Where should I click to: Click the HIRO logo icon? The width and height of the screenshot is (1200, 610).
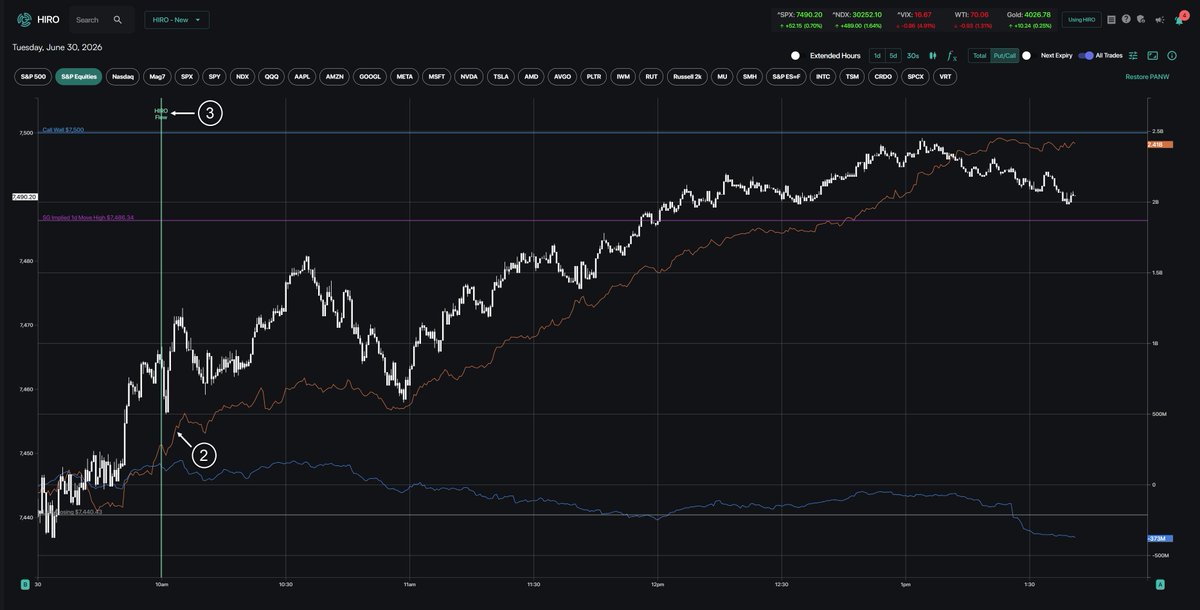pos(24,20)
